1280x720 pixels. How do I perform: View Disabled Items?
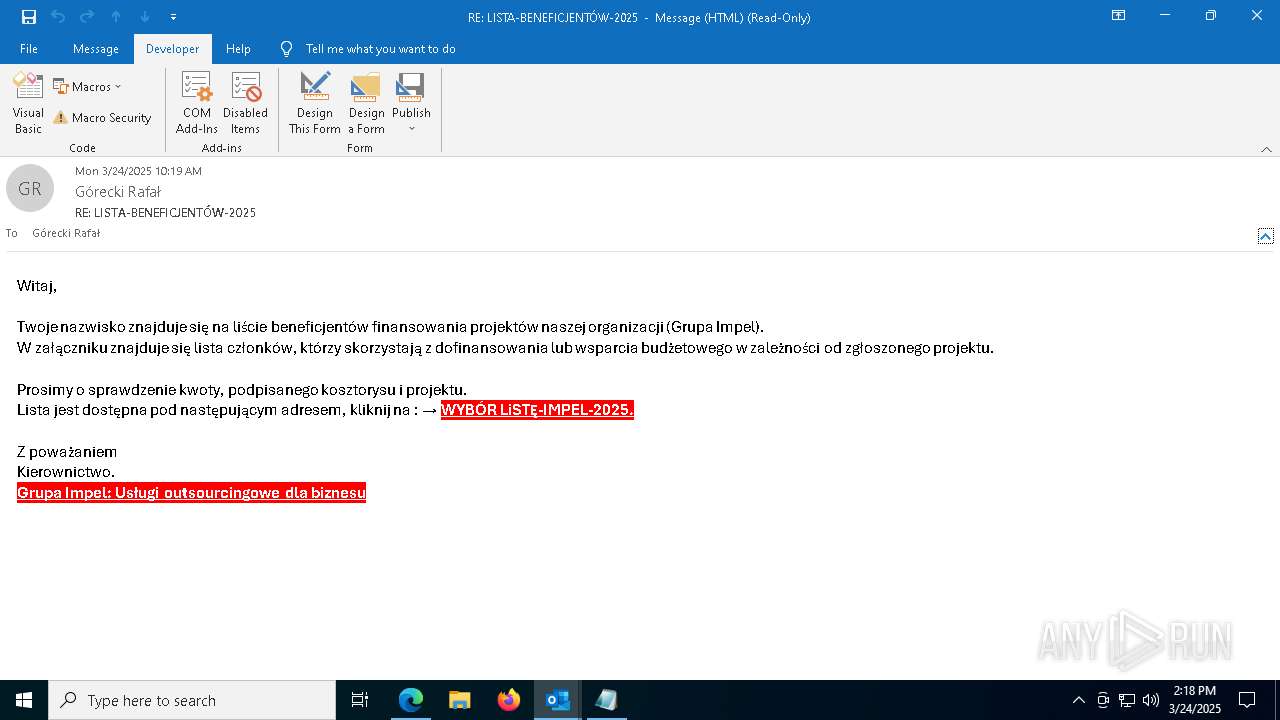coord(245,103)
